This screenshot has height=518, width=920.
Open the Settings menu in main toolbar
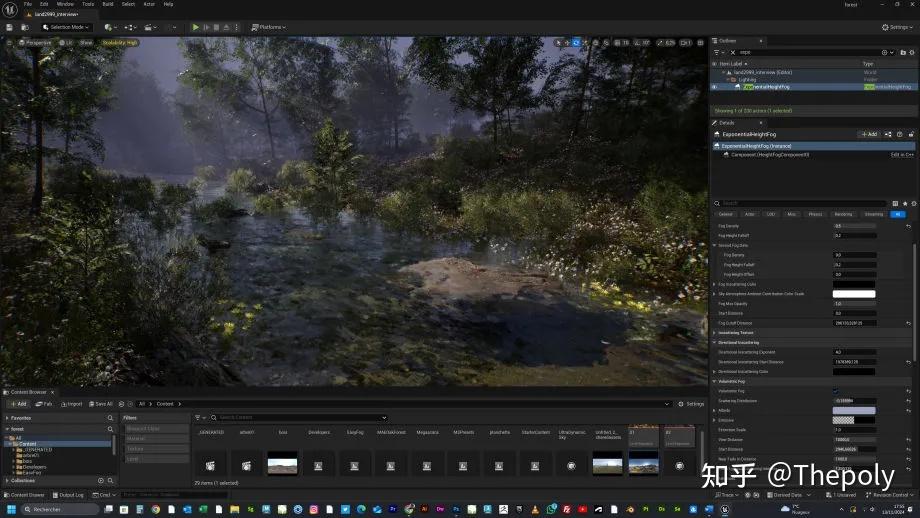point(898,27)
